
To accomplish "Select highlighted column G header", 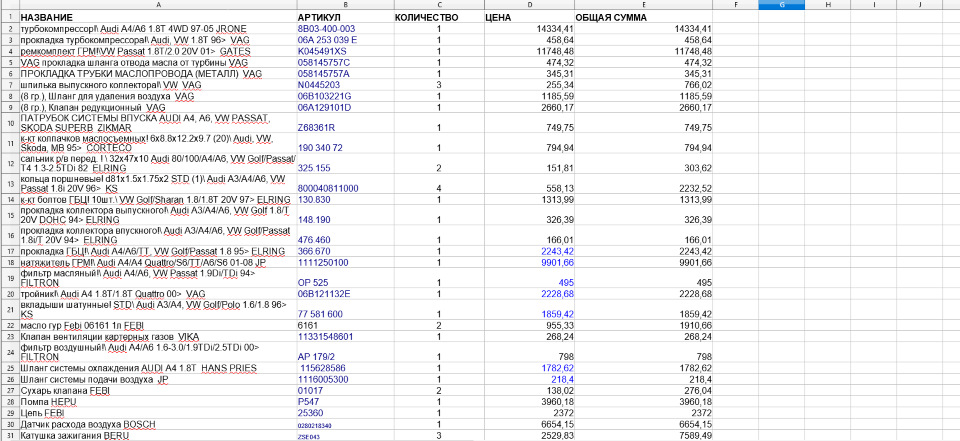I will [x=781, y=5].
